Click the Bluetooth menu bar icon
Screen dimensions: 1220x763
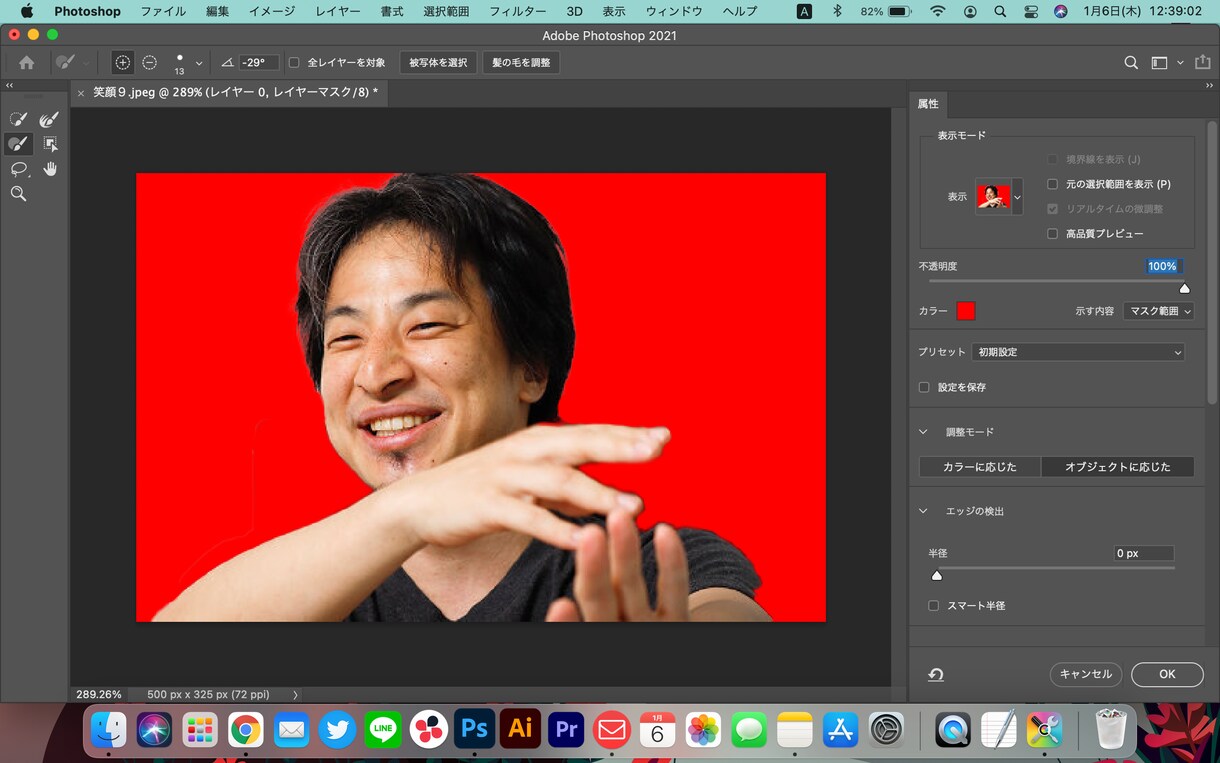(x=838, y=11)
